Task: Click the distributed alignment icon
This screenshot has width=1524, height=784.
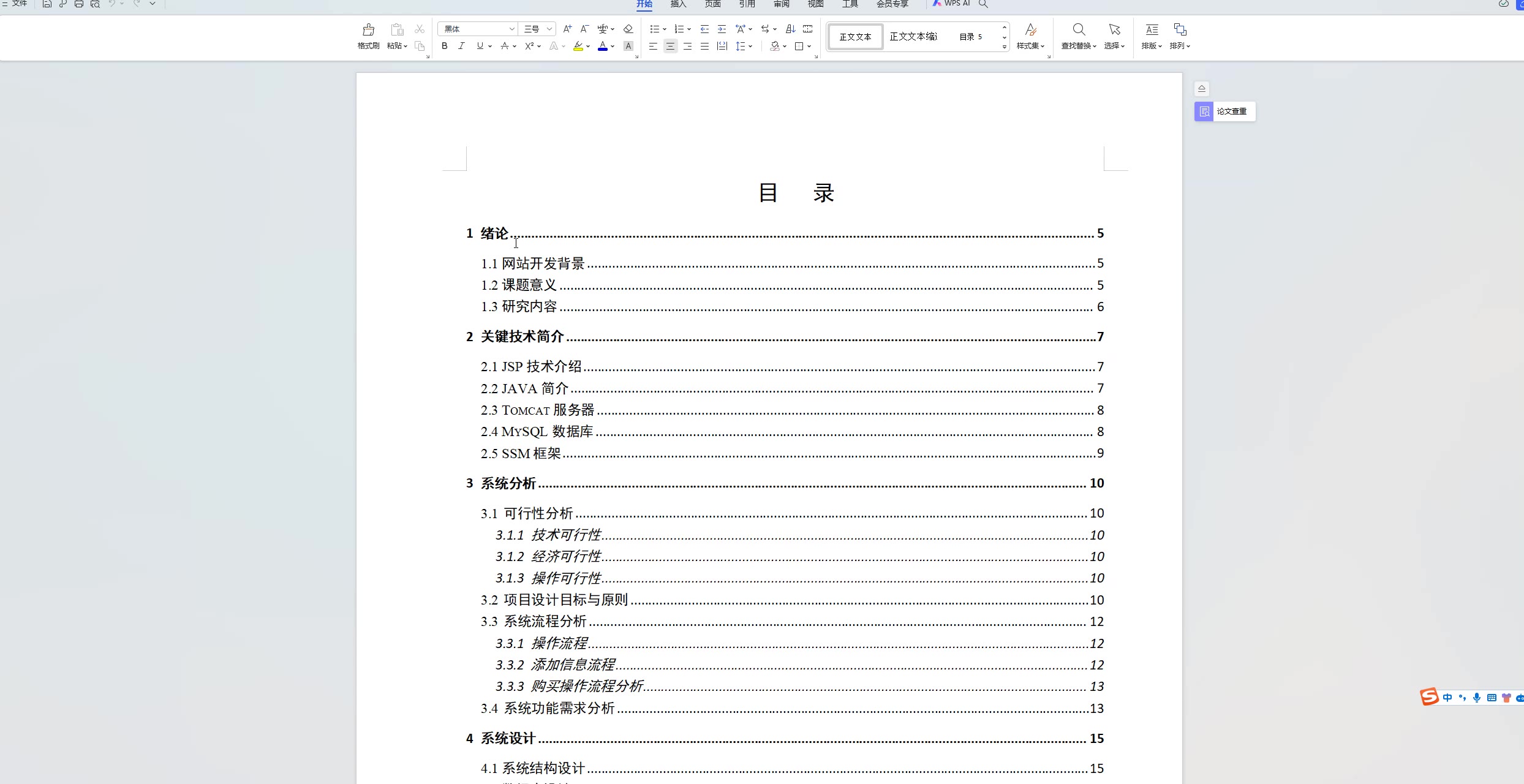Action: (x=722, y=46)
